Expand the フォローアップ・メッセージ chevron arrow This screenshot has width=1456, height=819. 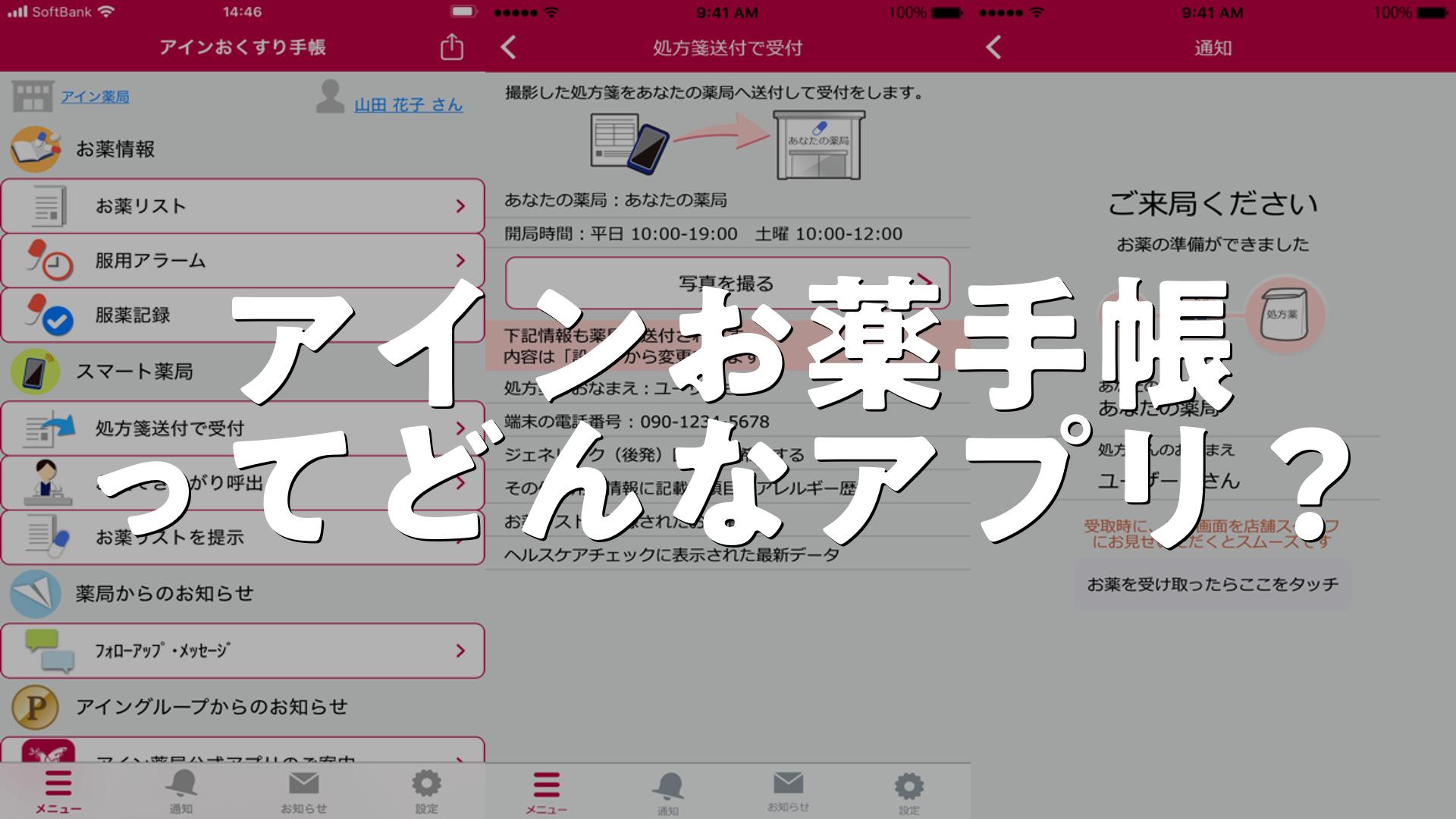click(460, 651)
